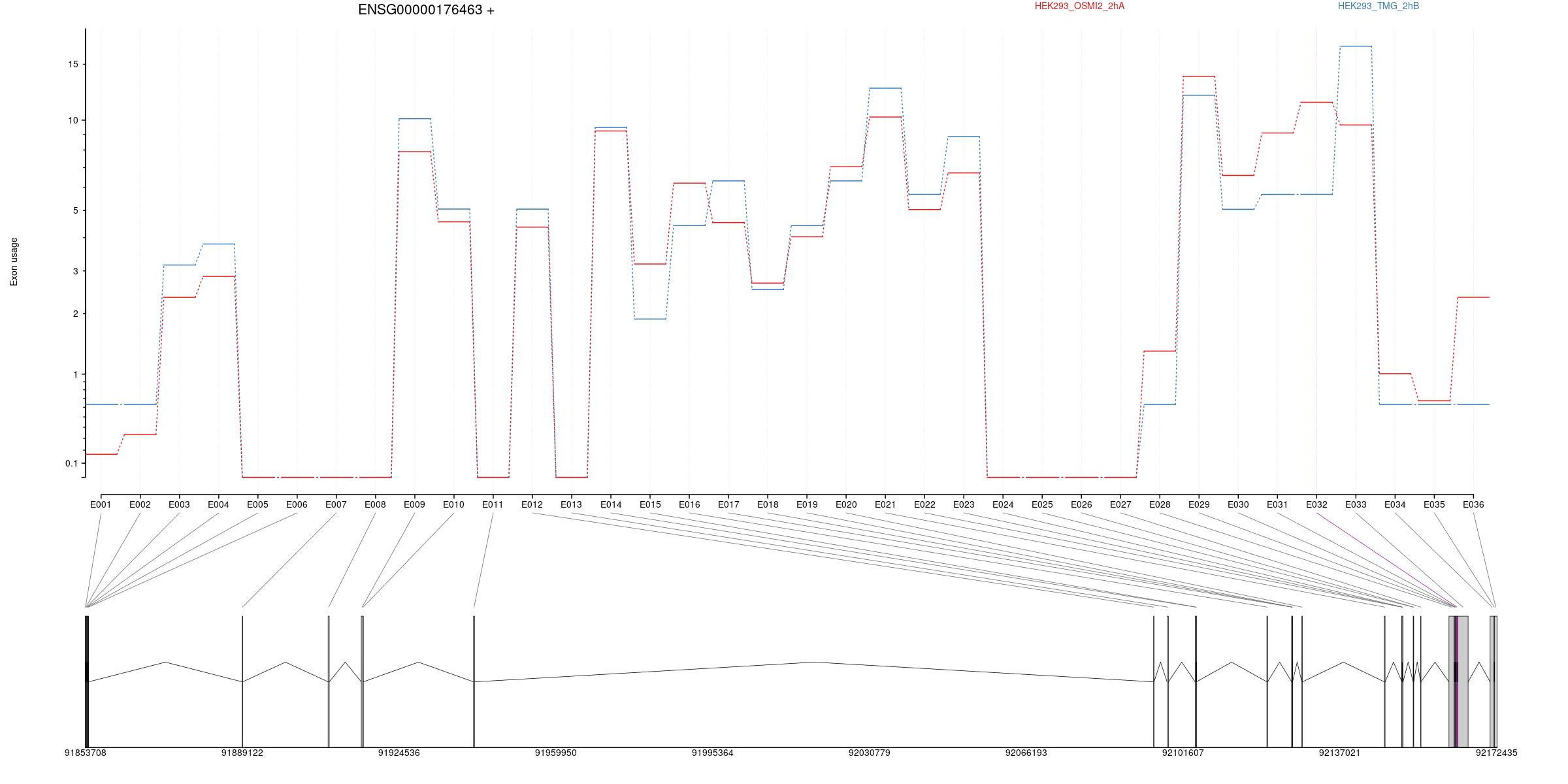Click exon label E023
This screenshot has width=1568, height=784.
pyautogui.click(x=964, y=504)
